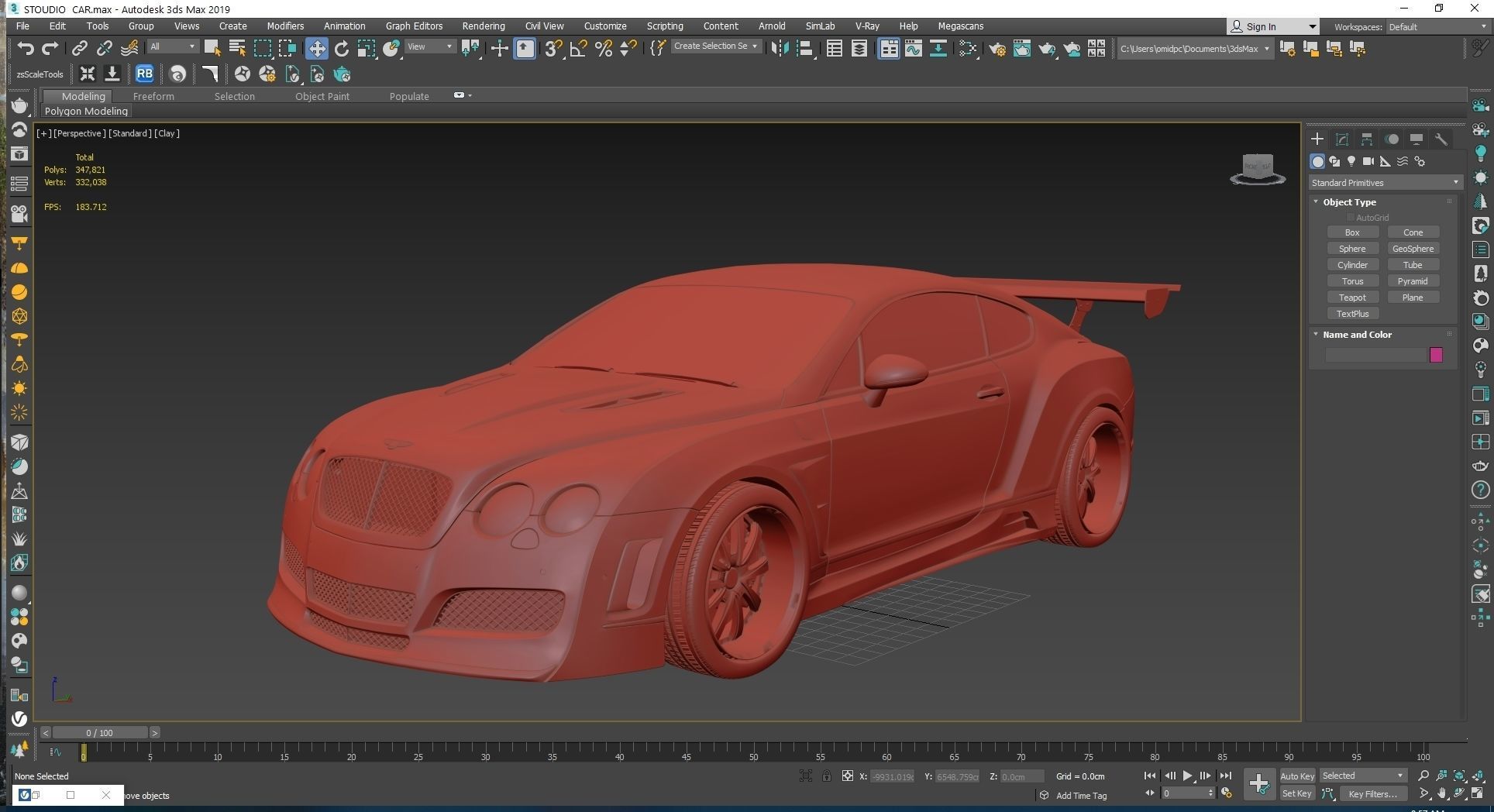1494x812 pixels.
Task: Open the Modifiers menu
Action: 285,26
